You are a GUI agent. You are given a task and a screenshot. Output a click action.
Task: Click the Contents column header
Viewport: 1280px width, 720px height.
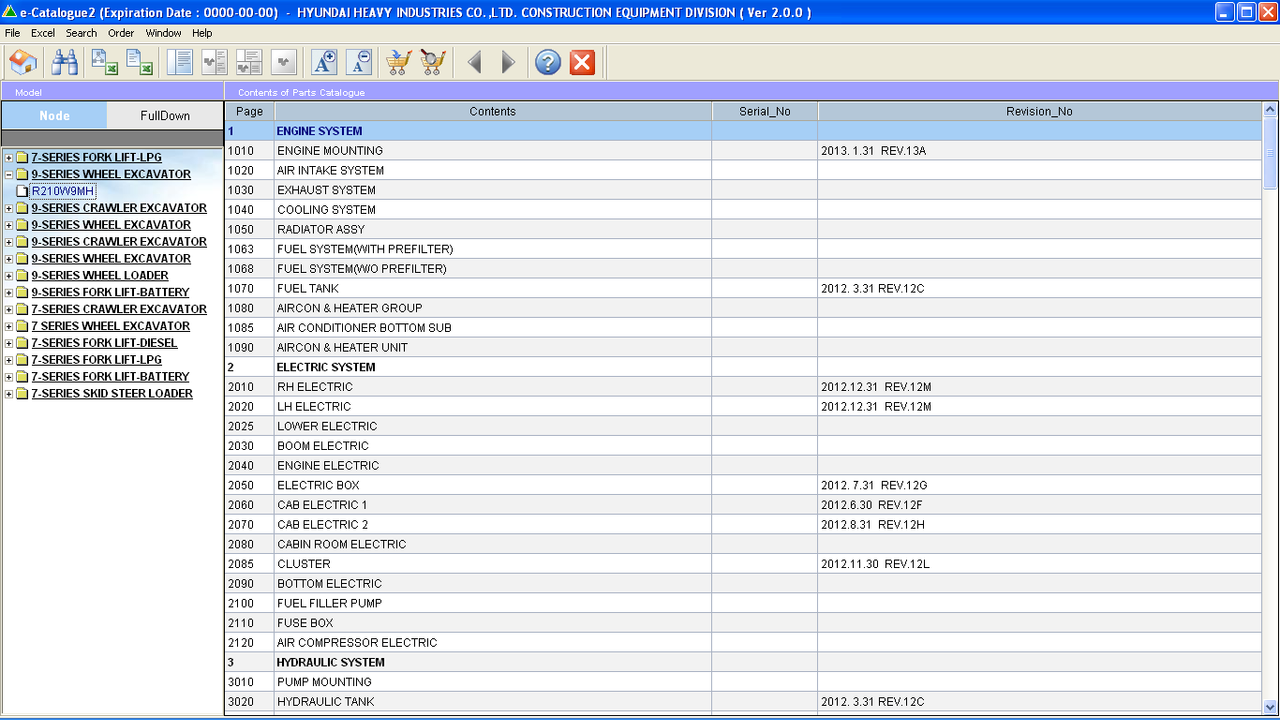pos(493,111)
